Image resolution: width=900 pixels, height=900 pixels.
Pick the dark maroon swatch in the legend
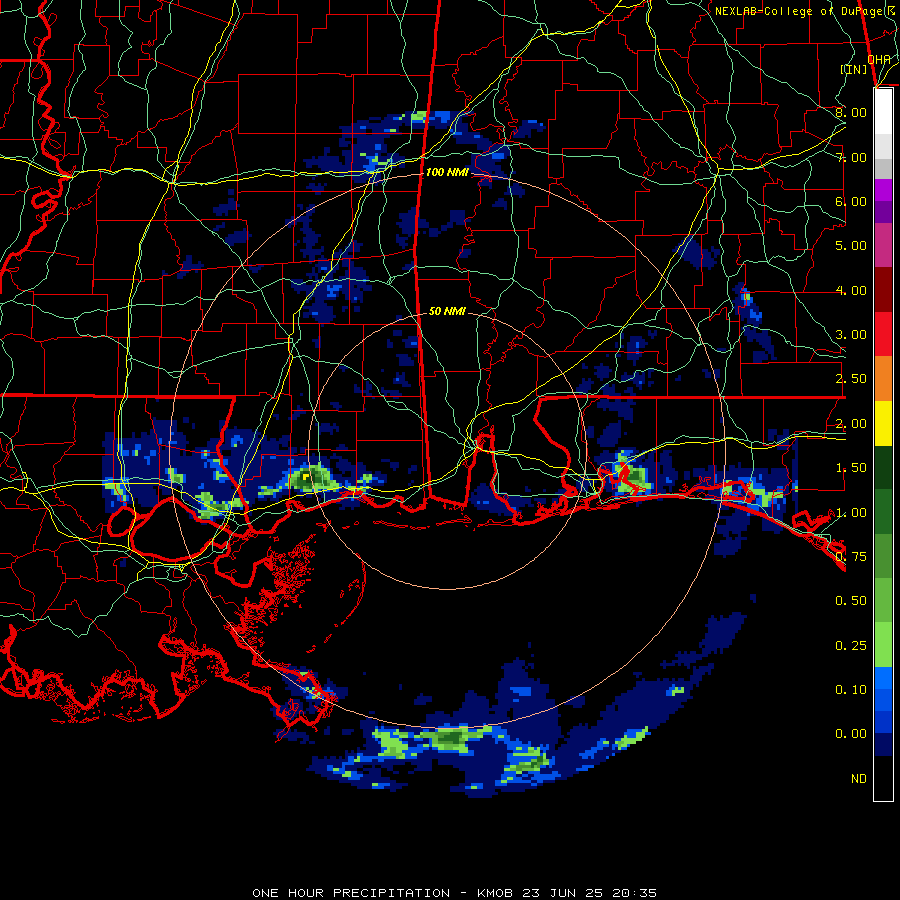(883, 290)
